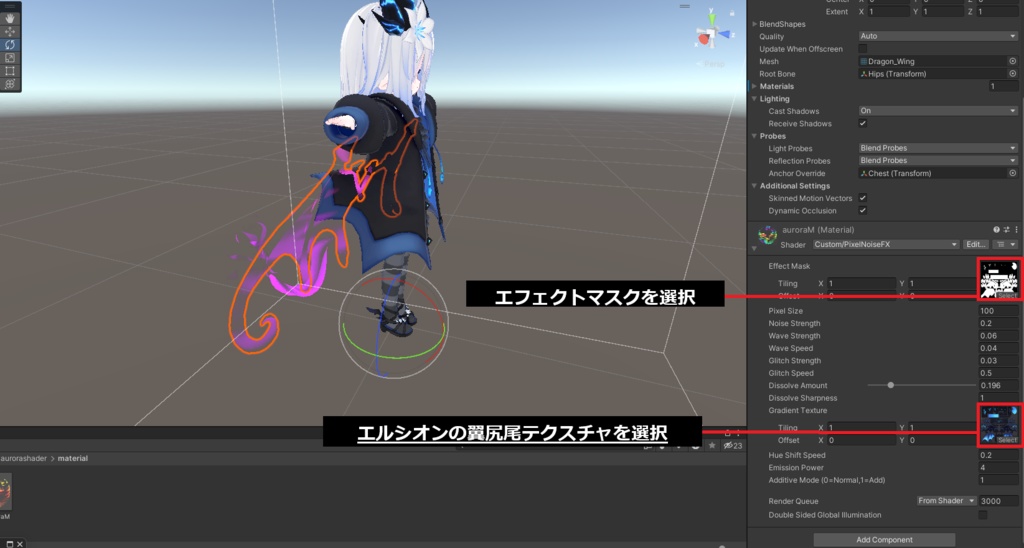Toggle Skinned Motion Vectors checkbox
Image resolution: width=1024 pixels, height=548 pixels.
(x=863, y=198)
